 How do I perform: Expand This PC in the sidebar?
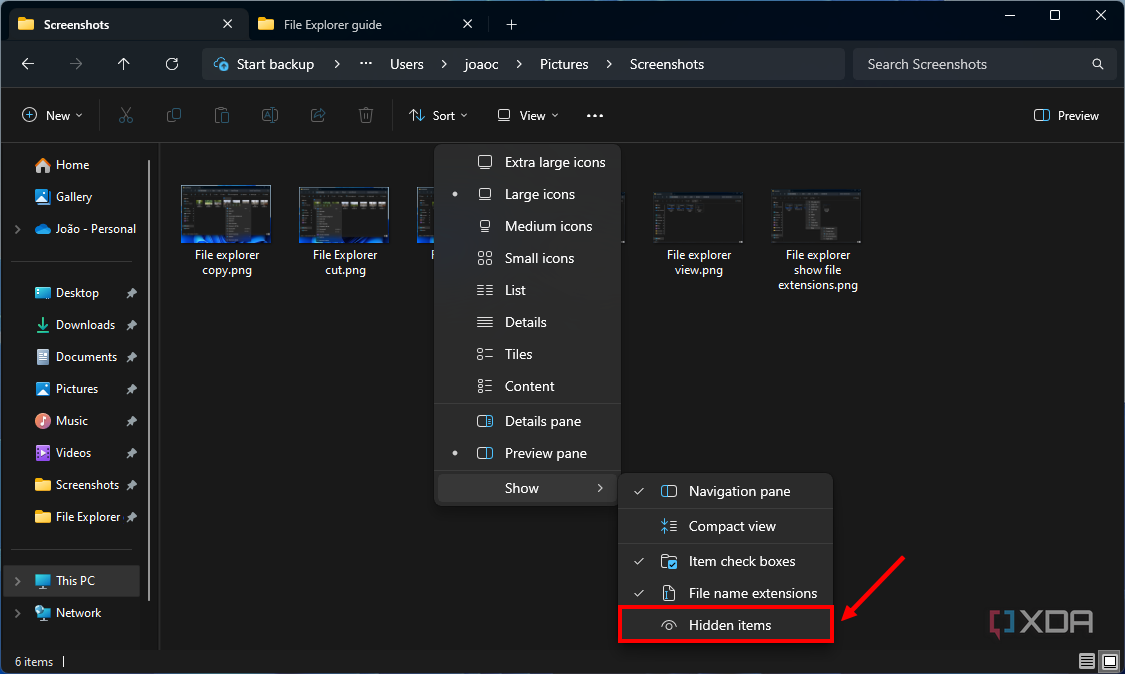point(18,580)
